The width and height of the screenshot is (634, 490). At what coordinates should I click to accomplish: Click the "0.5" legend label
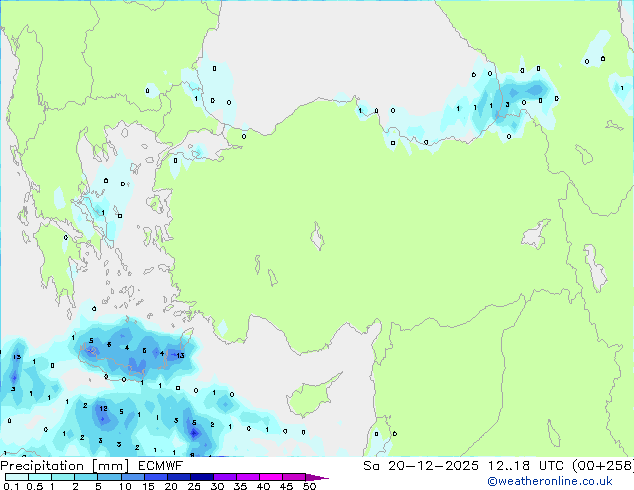(35, 486)
